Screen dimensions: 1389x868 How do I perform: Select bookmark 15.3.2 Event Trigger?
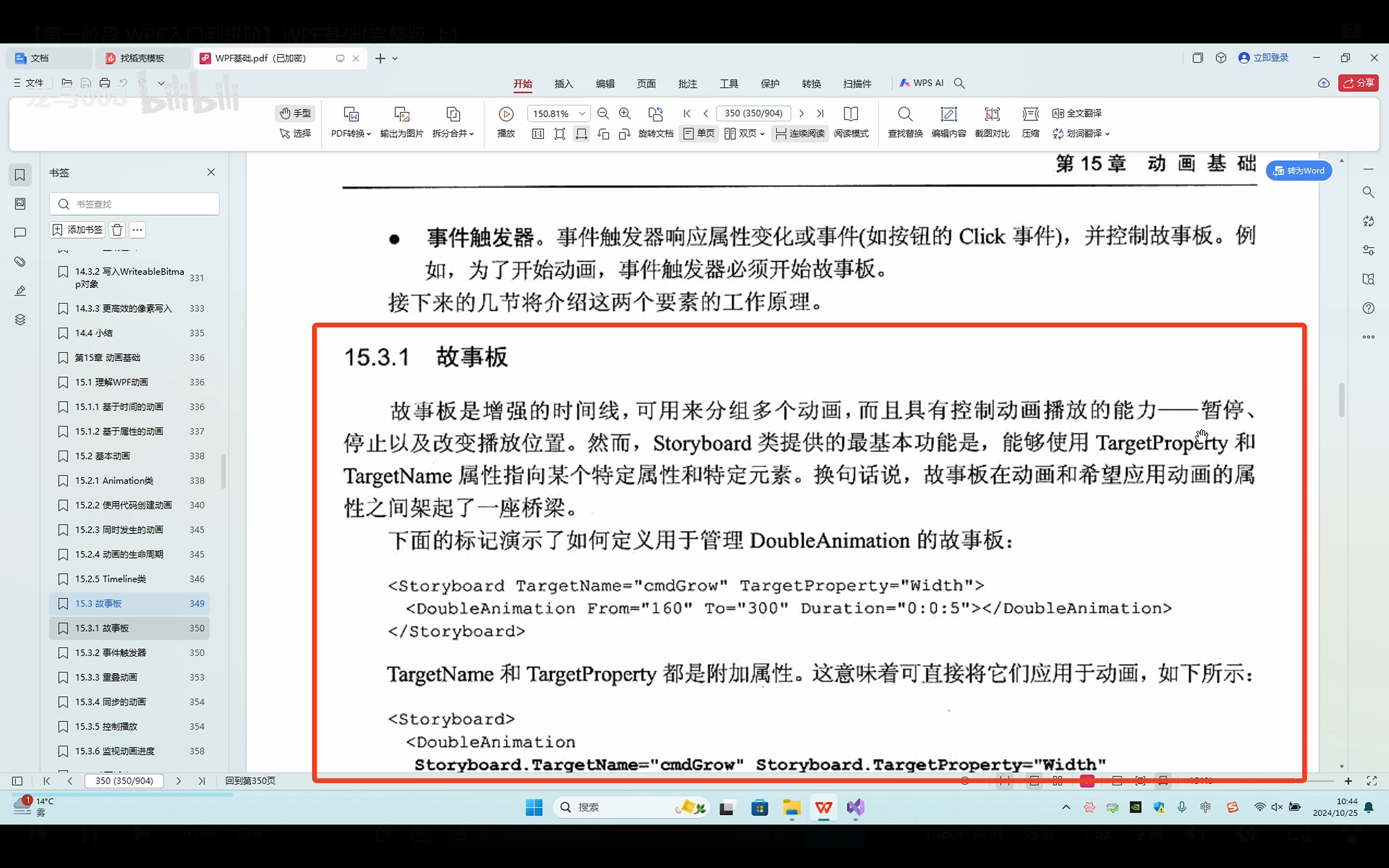[110, 653]
